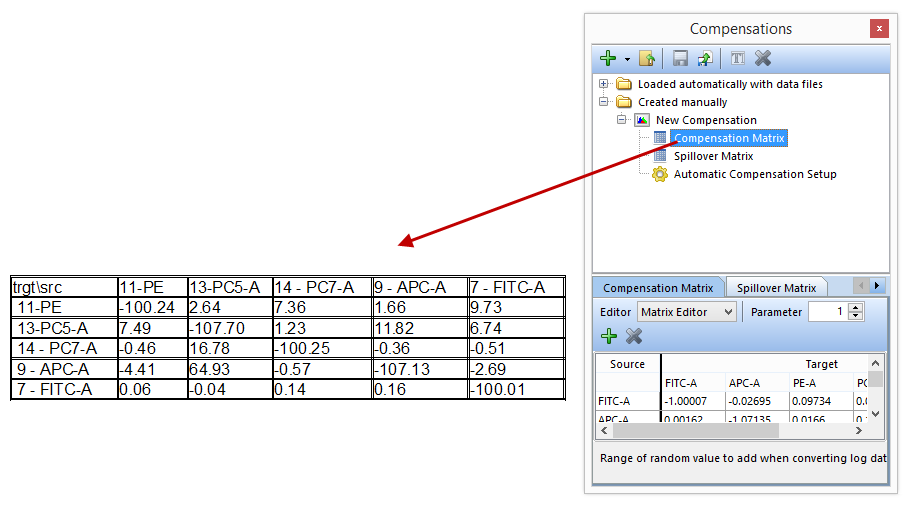Select Automatic Compensation Setup tree item

(754, 174)
